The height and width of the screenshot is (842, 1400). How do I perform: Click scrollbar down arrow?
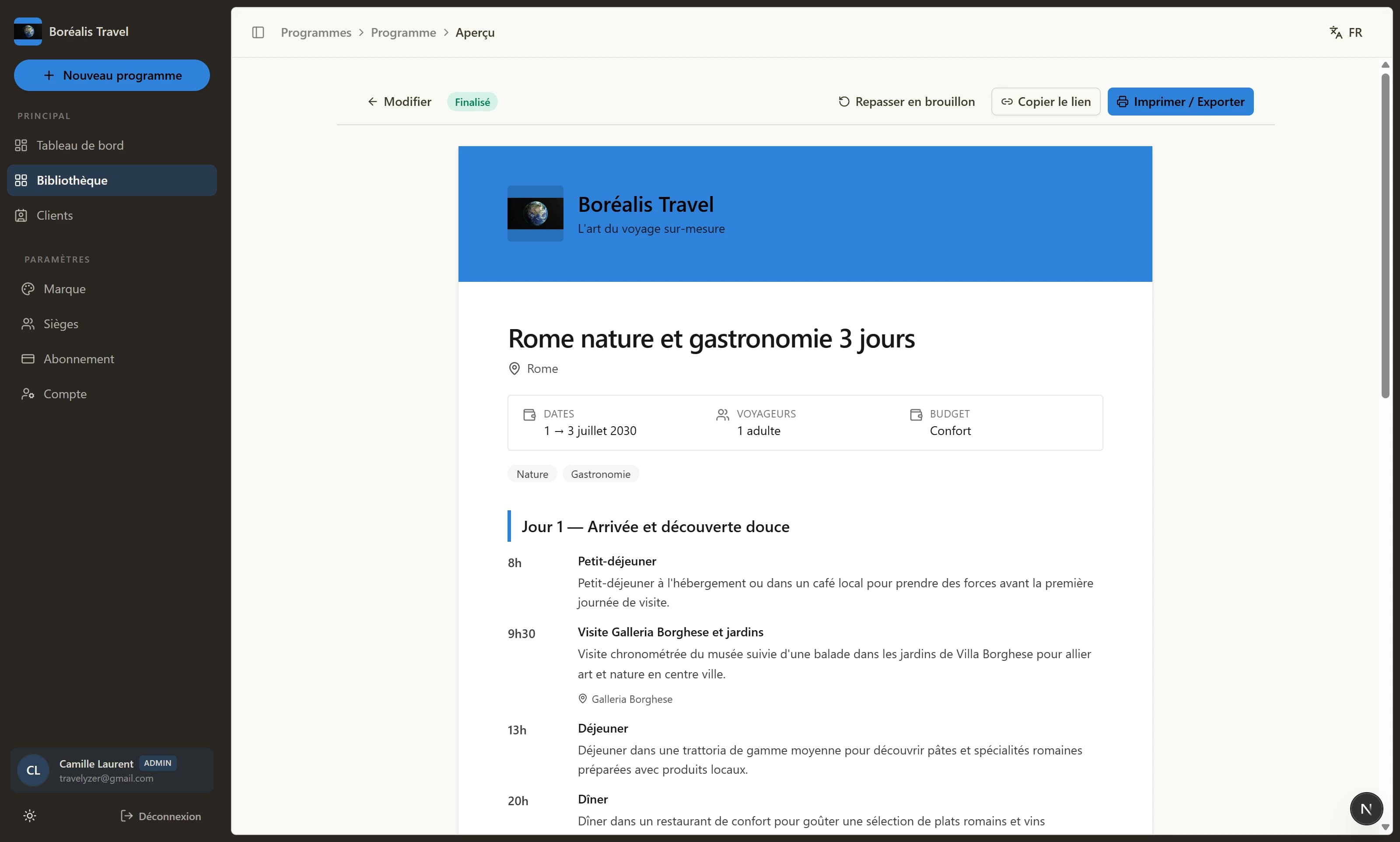1385,827
